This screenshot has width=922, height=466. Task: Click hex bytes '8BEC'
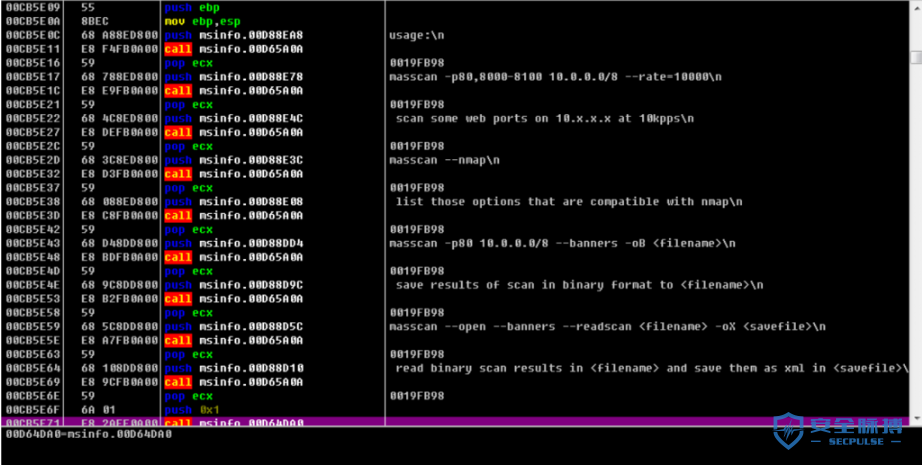pos(95,21)
